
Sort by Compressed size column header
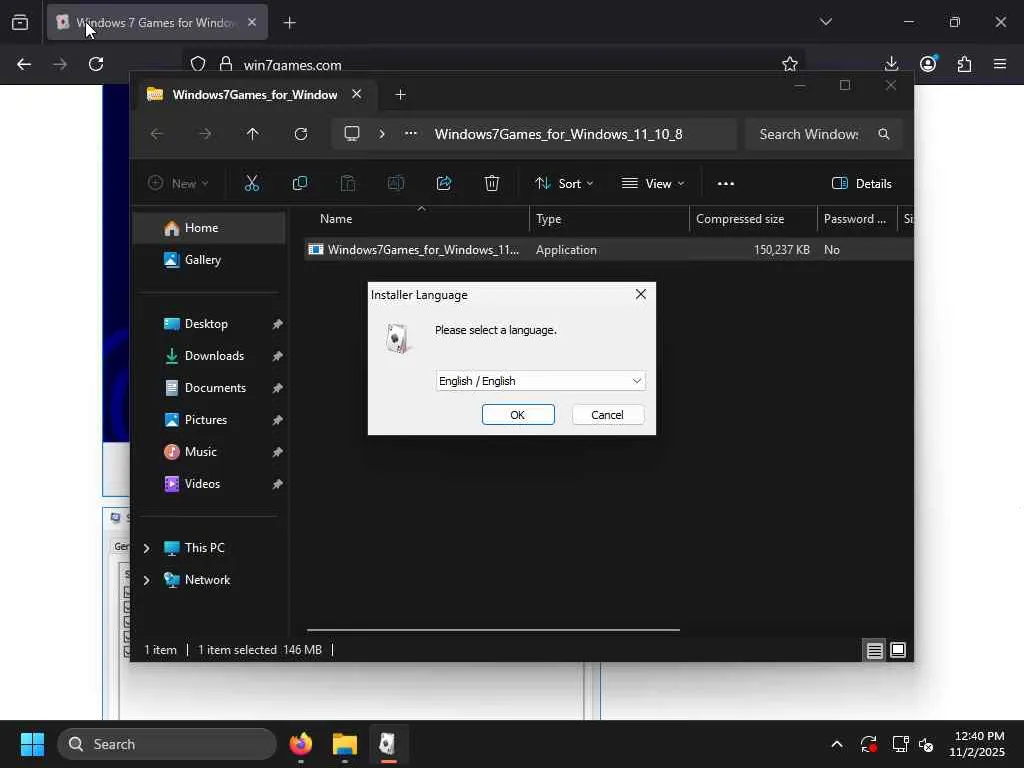[x=753, y=219]
